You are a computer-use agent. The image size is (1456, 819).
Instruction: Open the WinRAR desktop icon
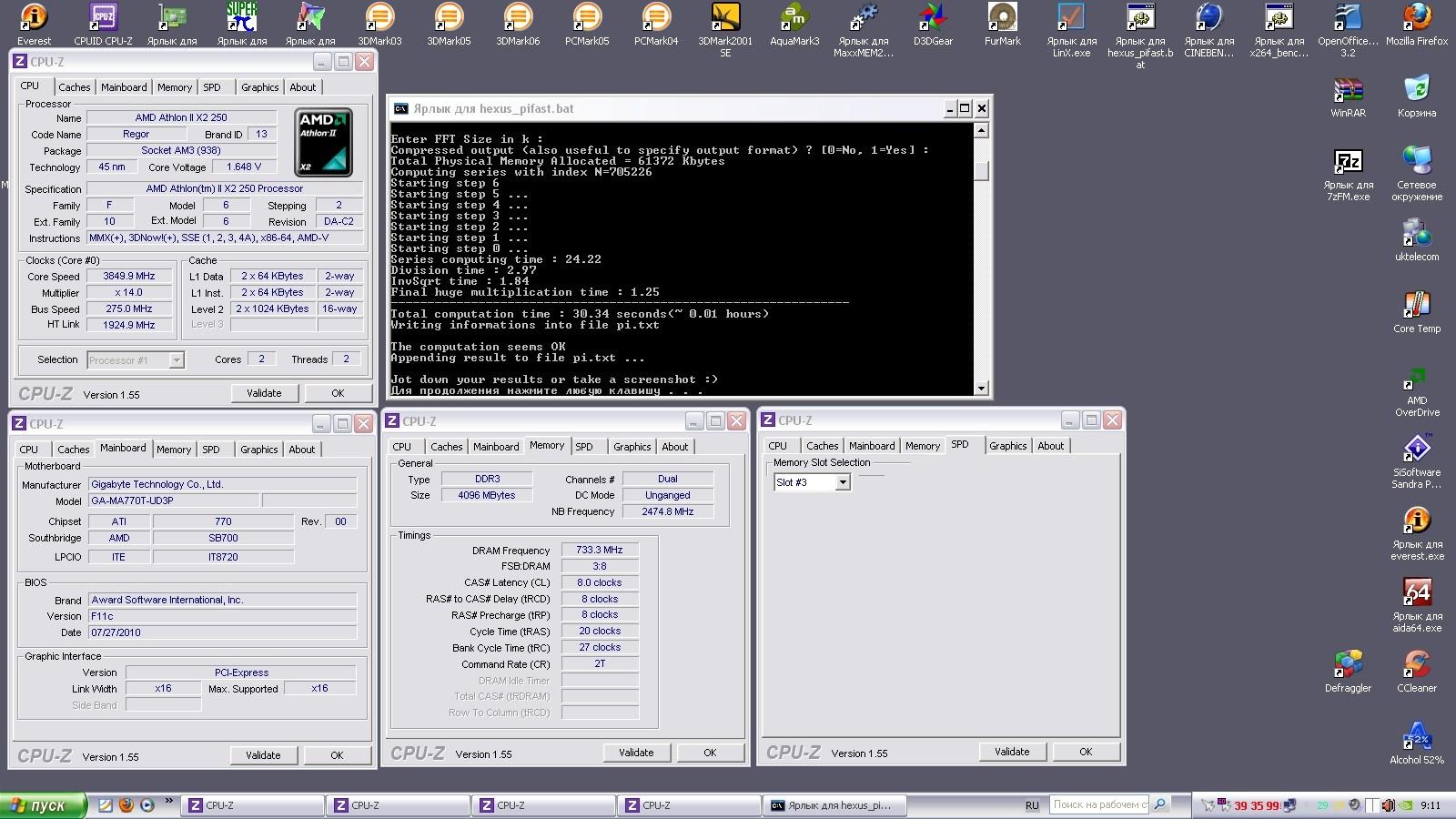[1348, 96]
